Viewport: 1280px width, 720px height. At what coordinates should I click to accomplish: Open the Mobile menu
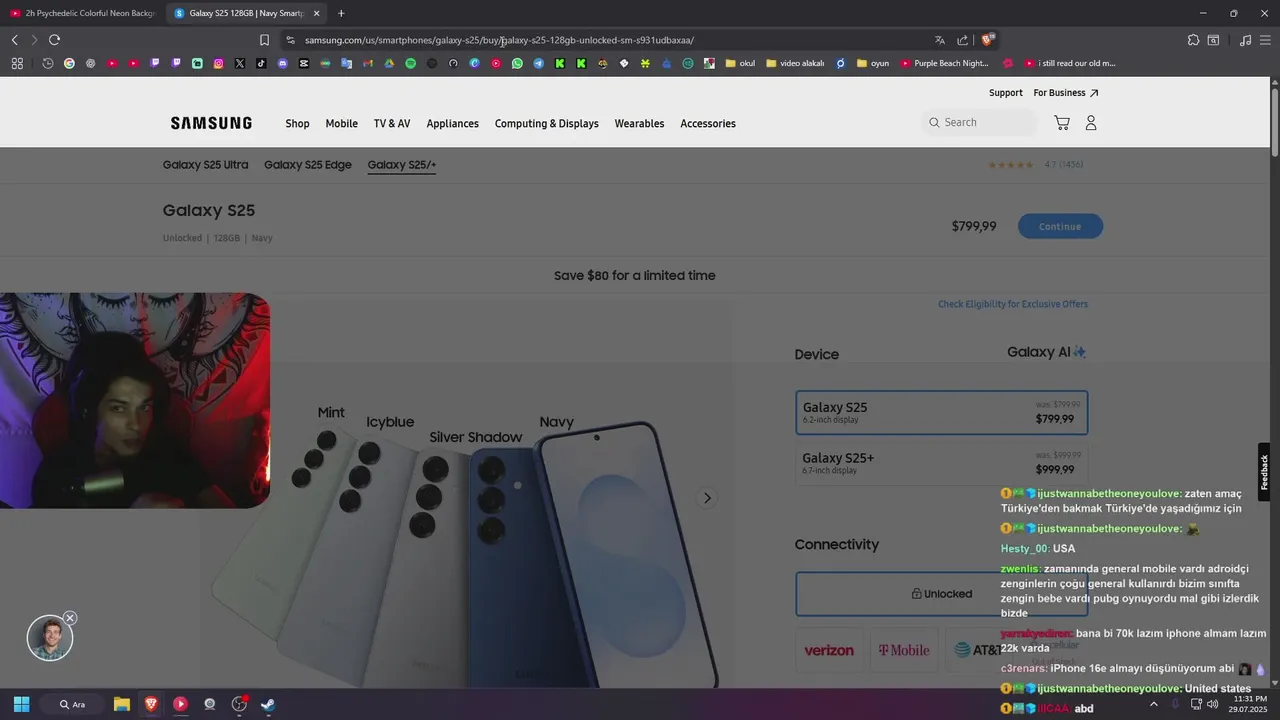[341, 124]
